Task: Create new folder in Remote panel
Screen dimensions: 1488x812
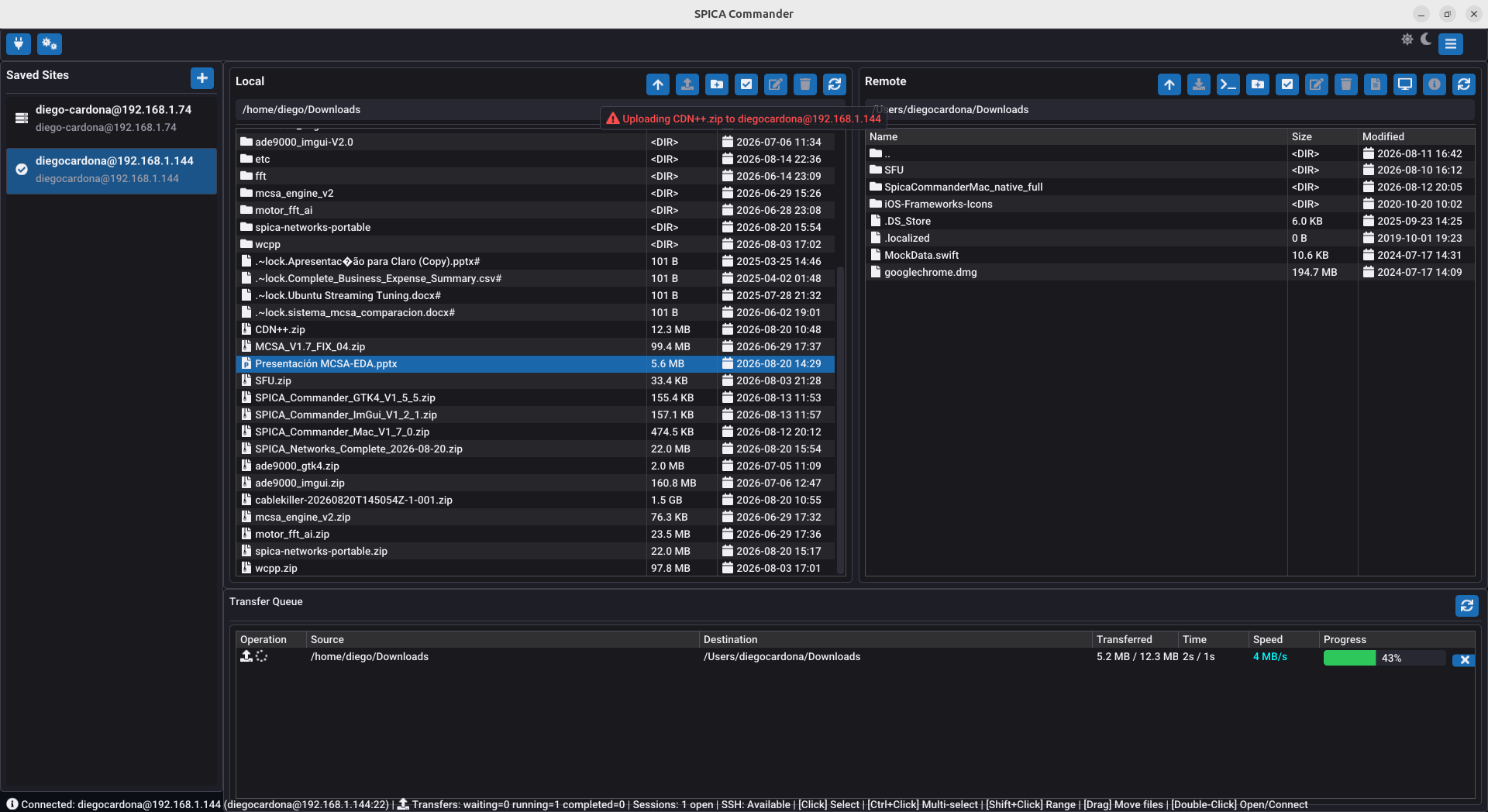Action: (x=1258, y=84)
